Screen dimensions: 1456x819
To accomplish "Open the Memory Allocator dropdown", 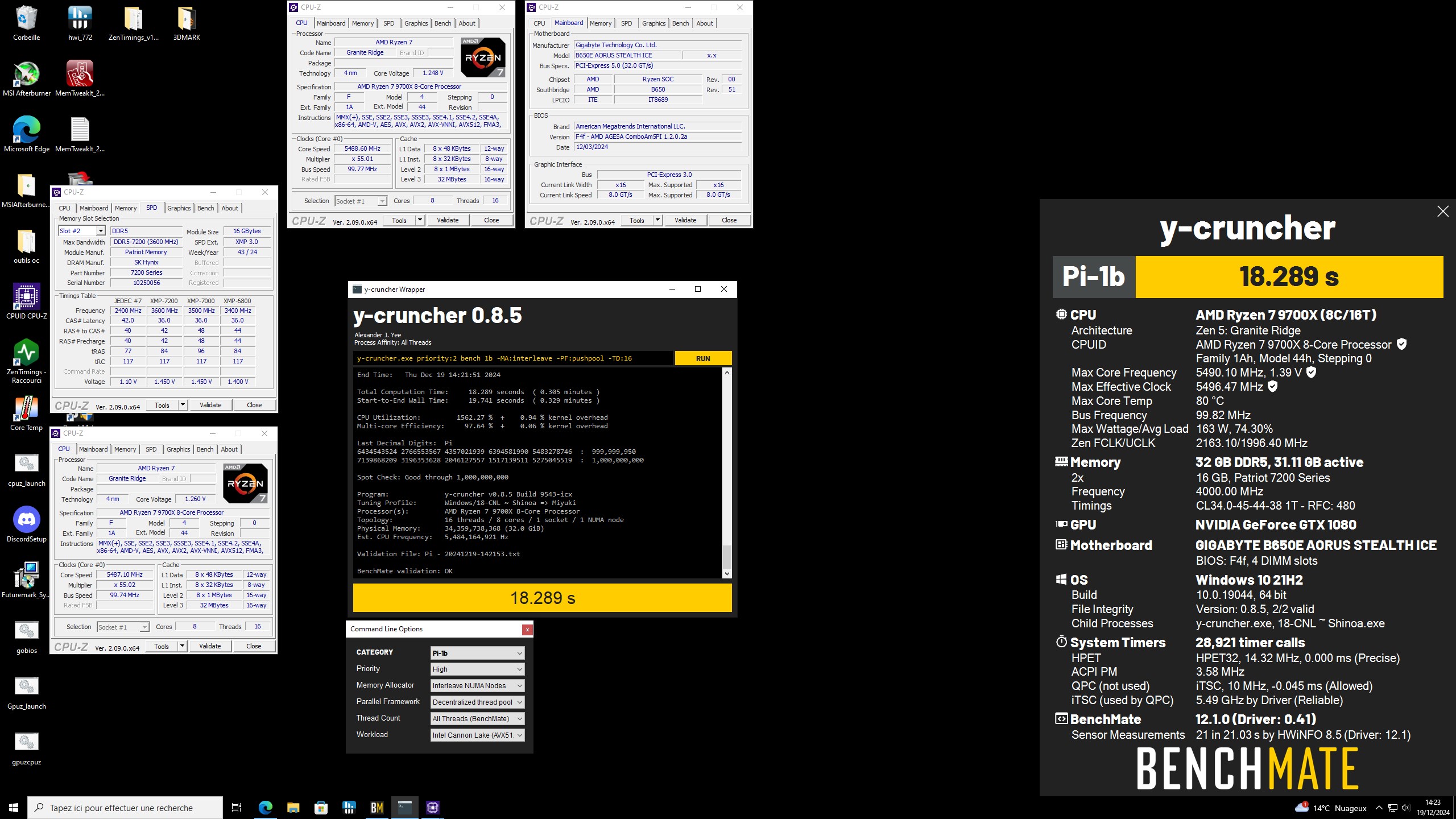I will (x=477, y=686).
